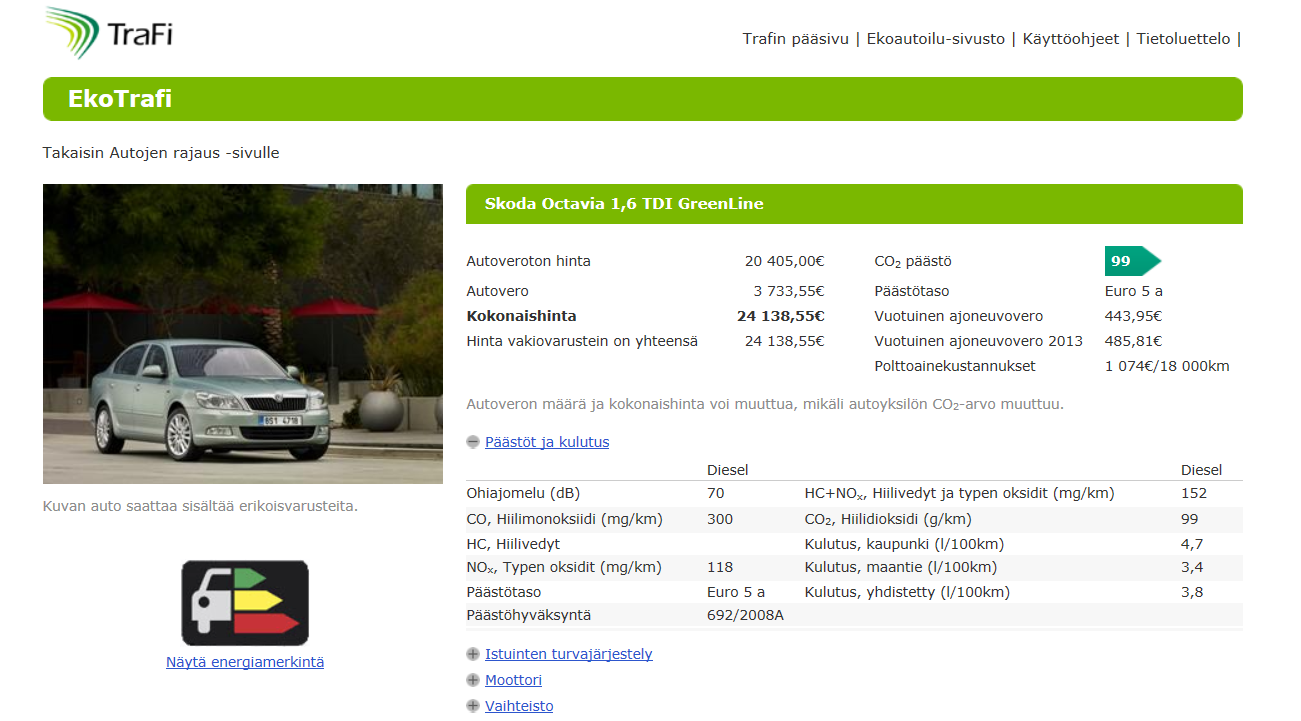
Task: Collapse Päästöt ja kulutus minus icon
Action: (x=473, y=442)
